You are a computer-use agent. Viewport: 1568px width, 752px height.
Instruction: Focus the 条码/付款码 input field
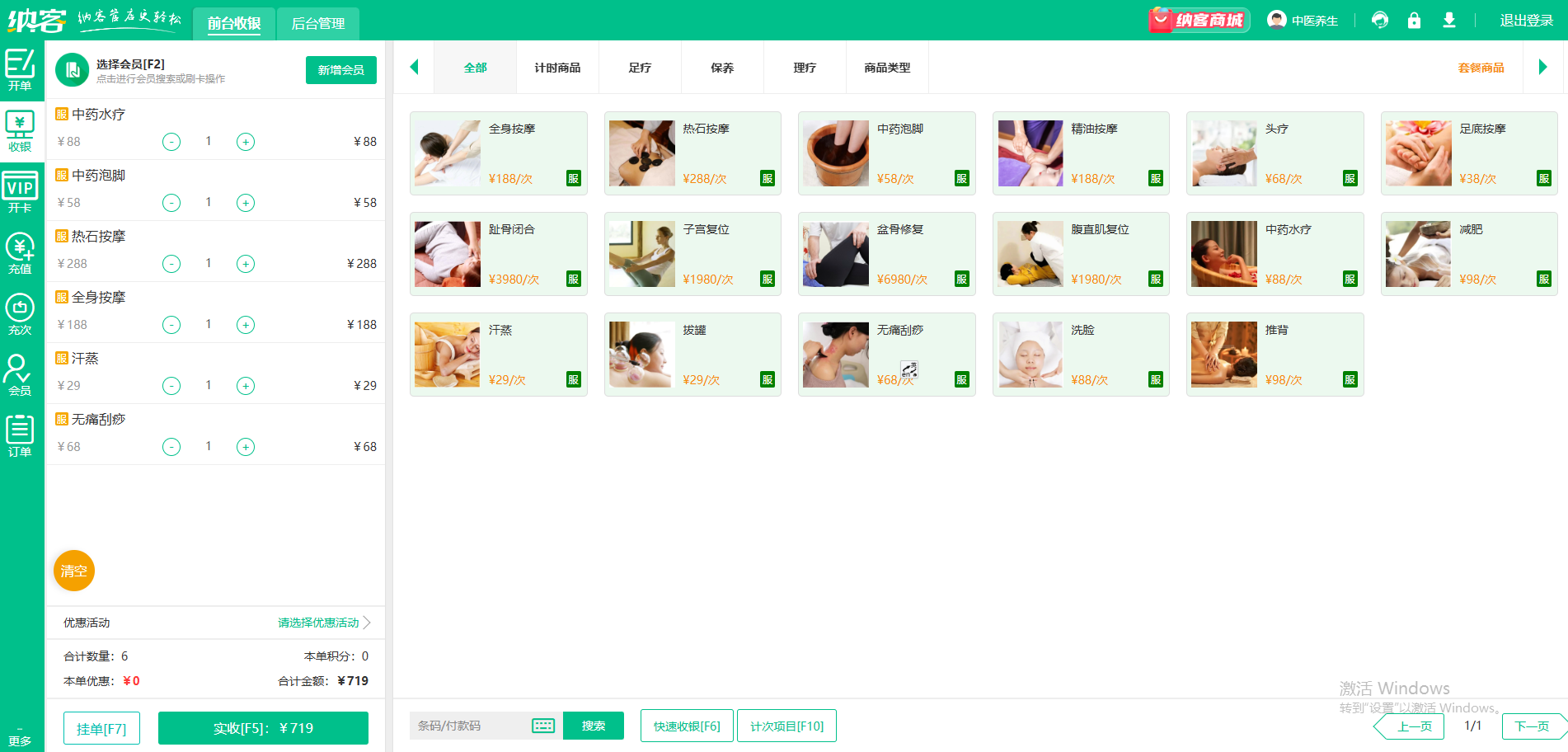pos(472,726)
